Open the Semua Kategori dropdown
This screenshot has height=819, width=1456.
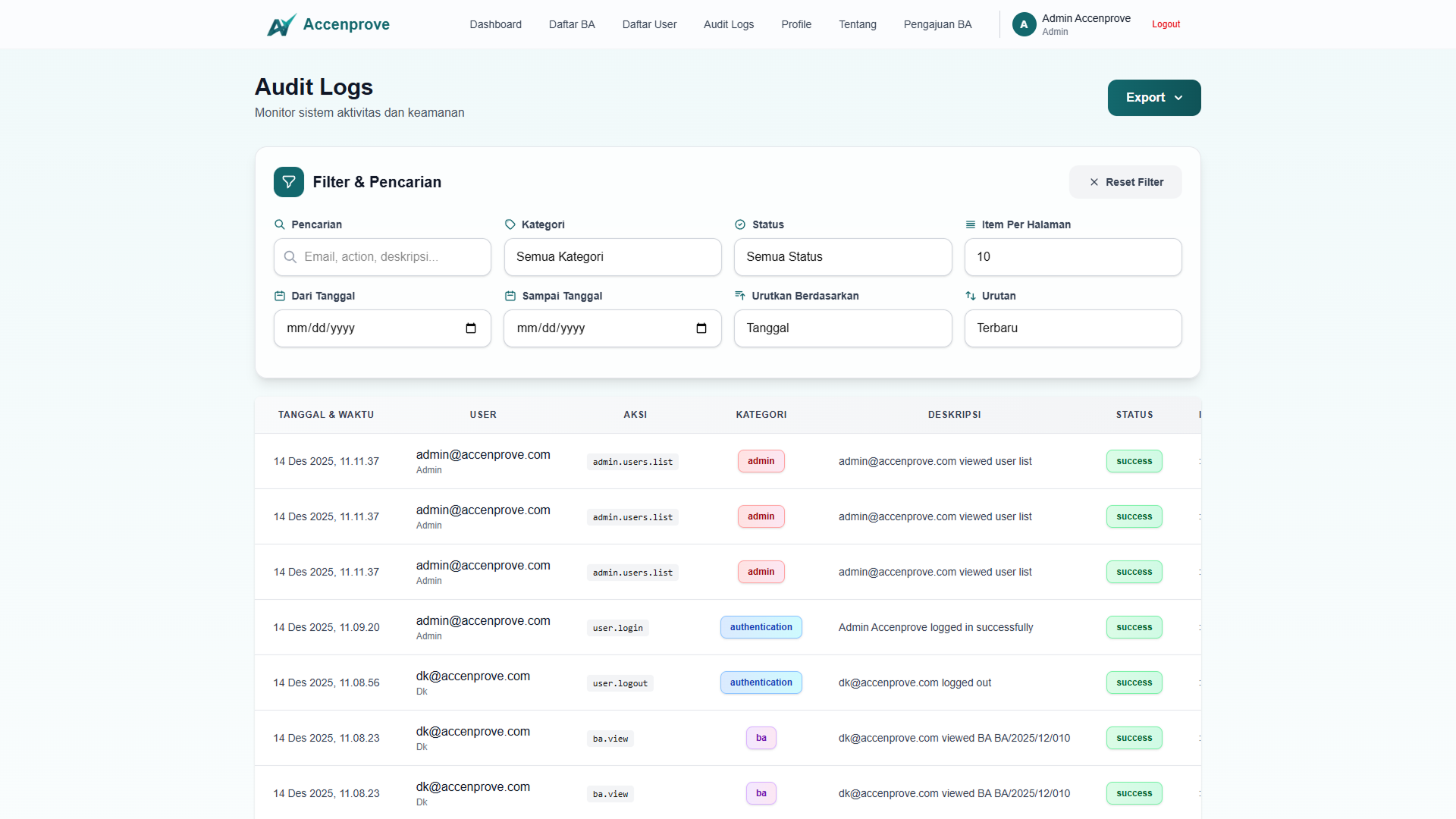click(x=612, y=257)
